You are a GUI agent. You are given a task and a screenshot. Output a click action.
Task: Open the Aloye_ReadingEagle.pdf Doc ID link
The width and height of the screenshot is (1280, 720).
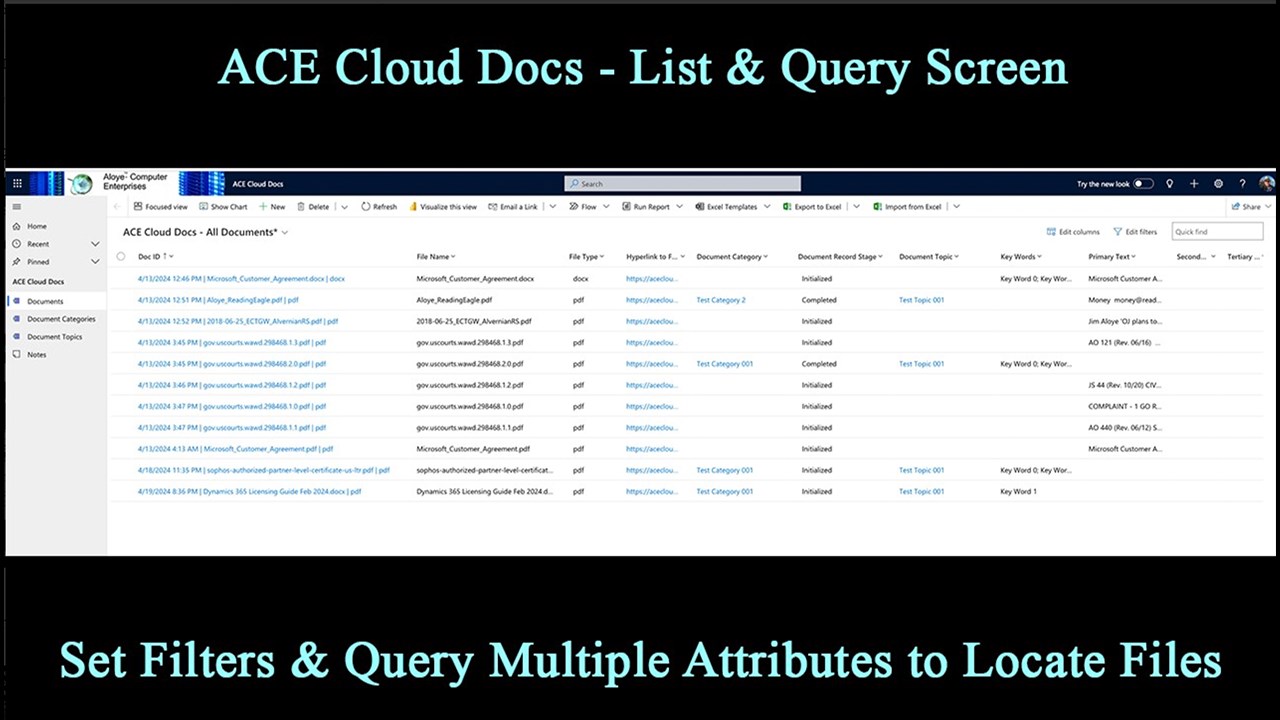[x=218, y=300]
